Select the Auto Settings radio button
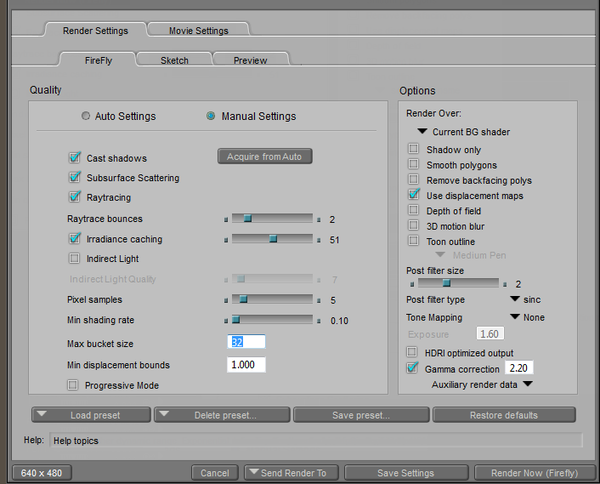 click(87, 116)
